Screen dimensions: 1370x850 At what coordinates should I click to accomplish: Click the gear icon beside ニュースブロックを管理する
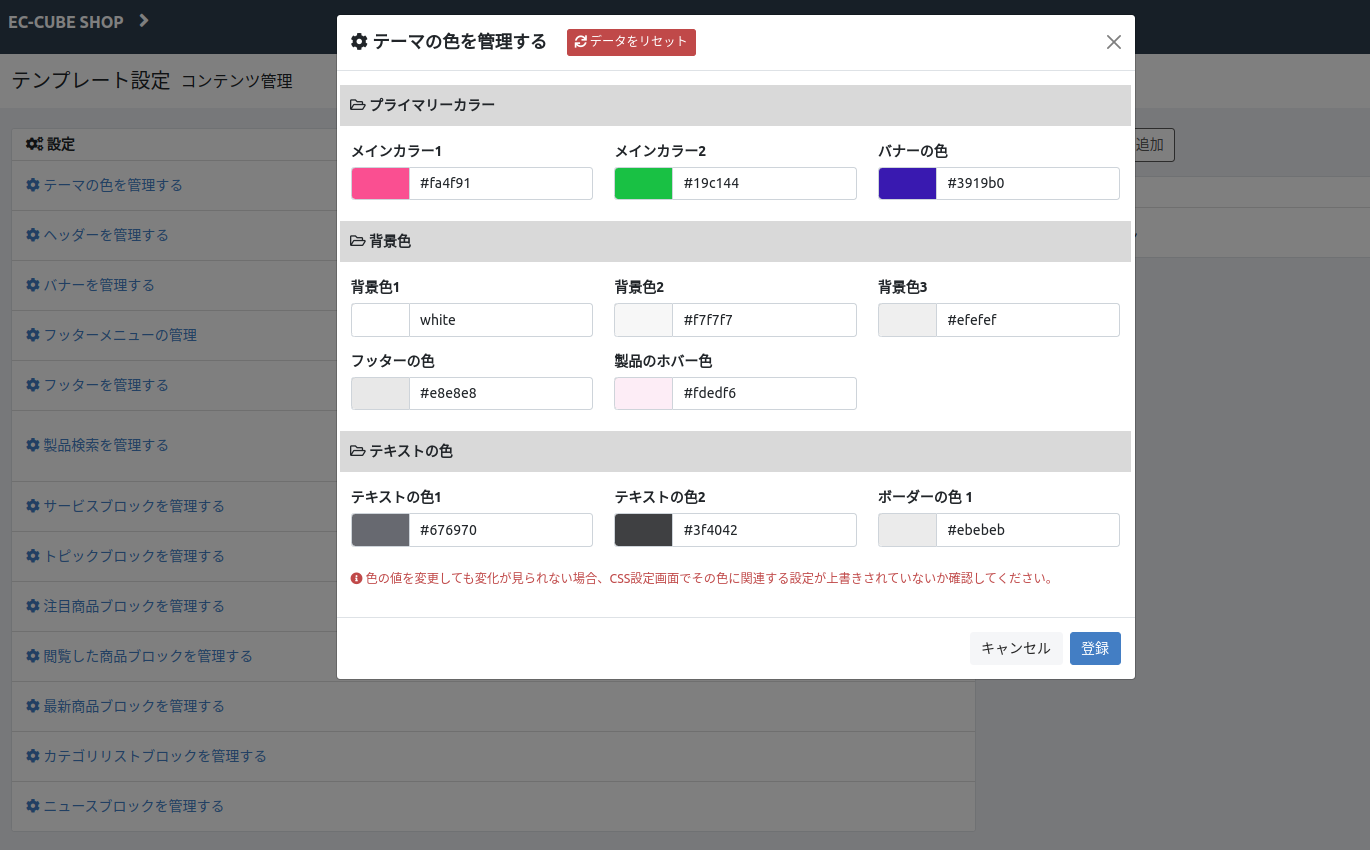click(33, 806)
